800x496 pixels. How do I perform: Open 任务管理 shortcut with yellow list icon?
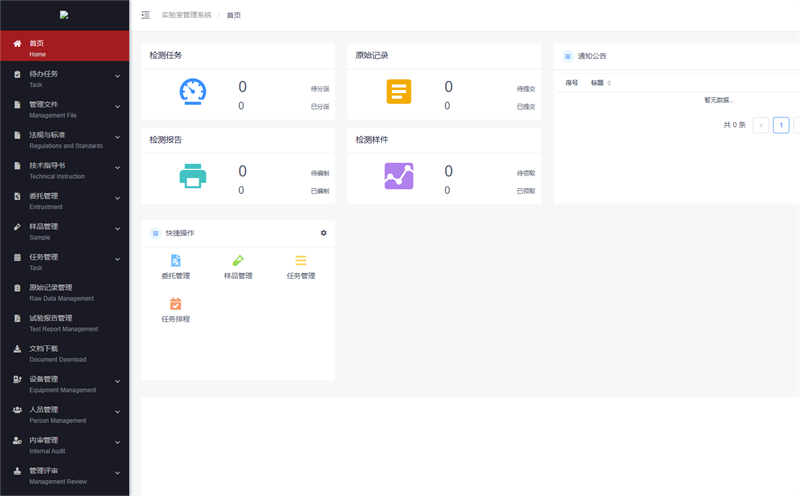pos(301,267)
